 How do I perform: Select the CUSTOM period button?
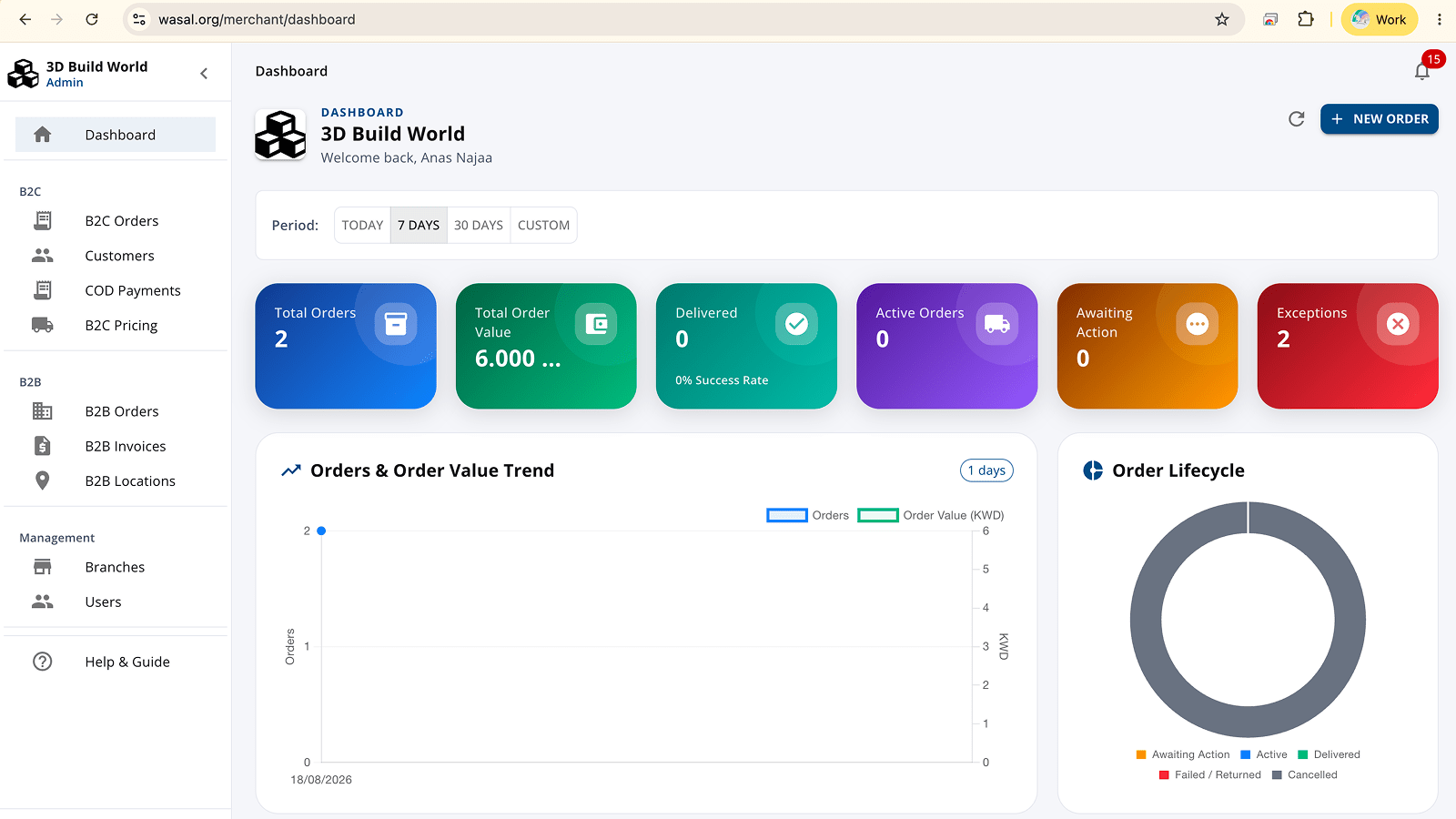543,226
